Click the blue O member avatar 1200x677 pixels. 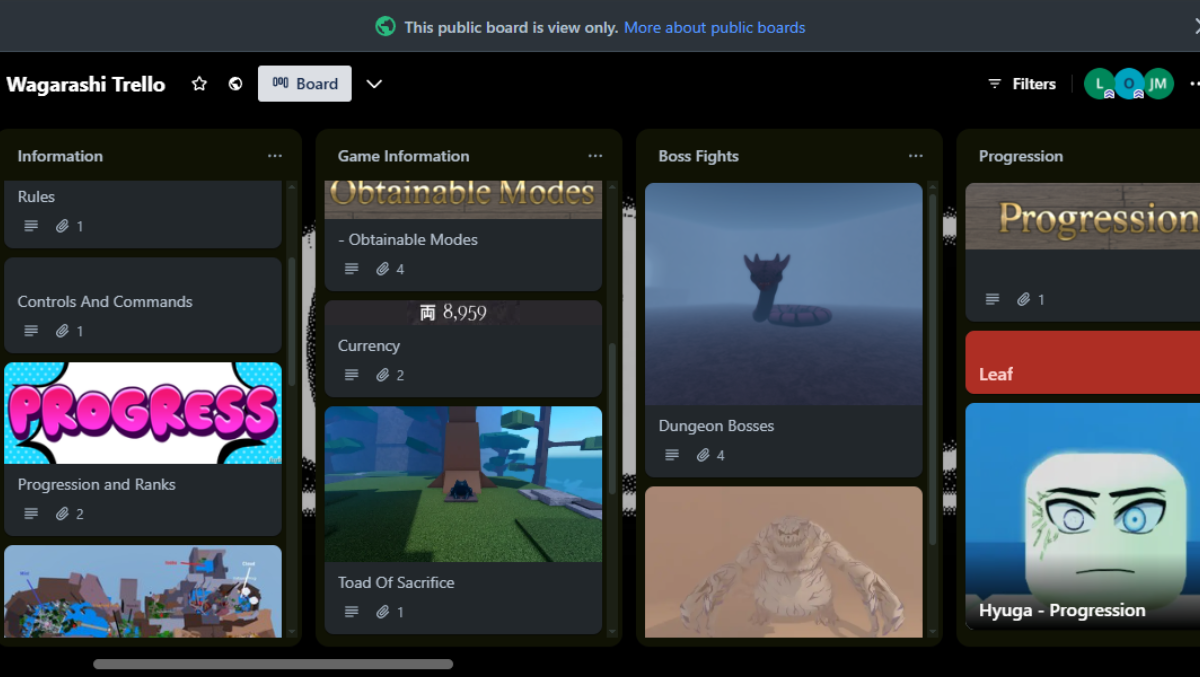(x=1129, y=84)
